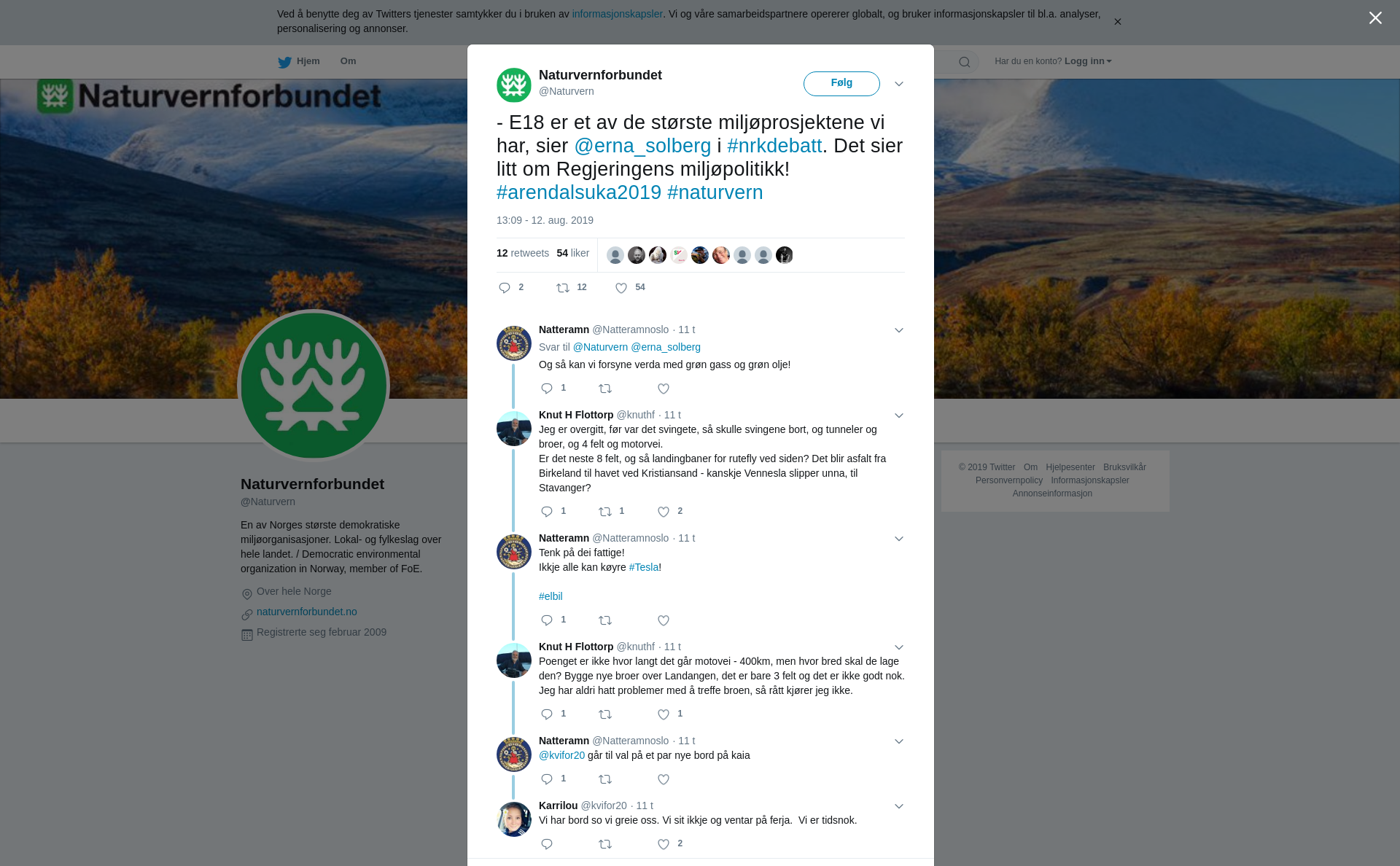
Task: Visit naturvernforbundet.no website link
Action: tap(307, 612)
